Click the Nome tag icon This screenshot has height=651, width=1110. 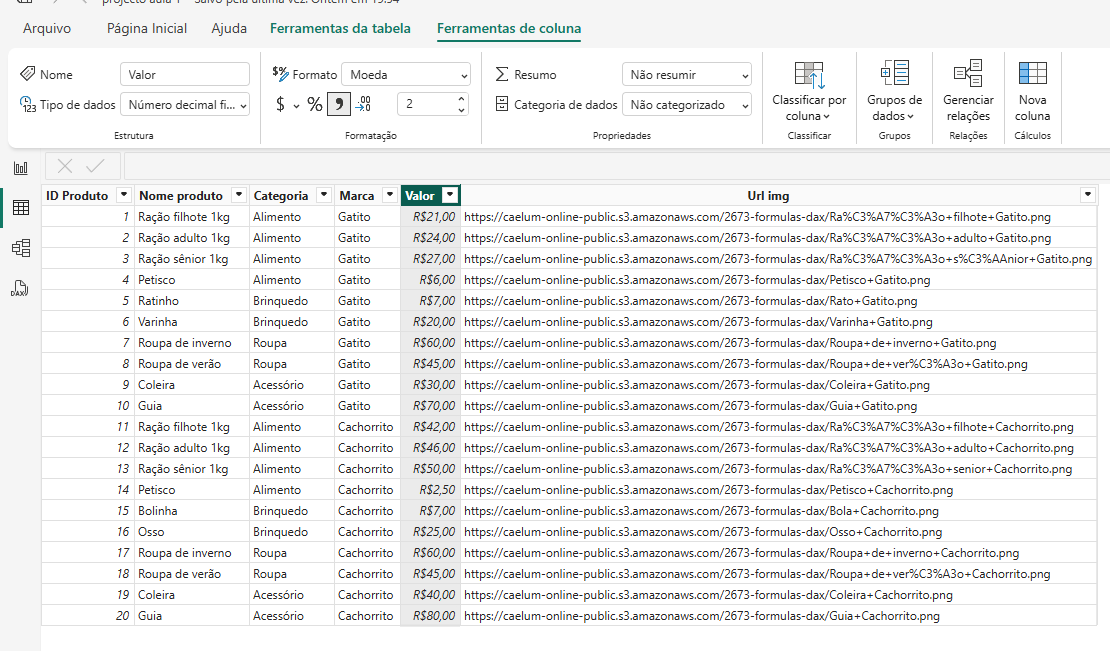(x=28, y=74)
